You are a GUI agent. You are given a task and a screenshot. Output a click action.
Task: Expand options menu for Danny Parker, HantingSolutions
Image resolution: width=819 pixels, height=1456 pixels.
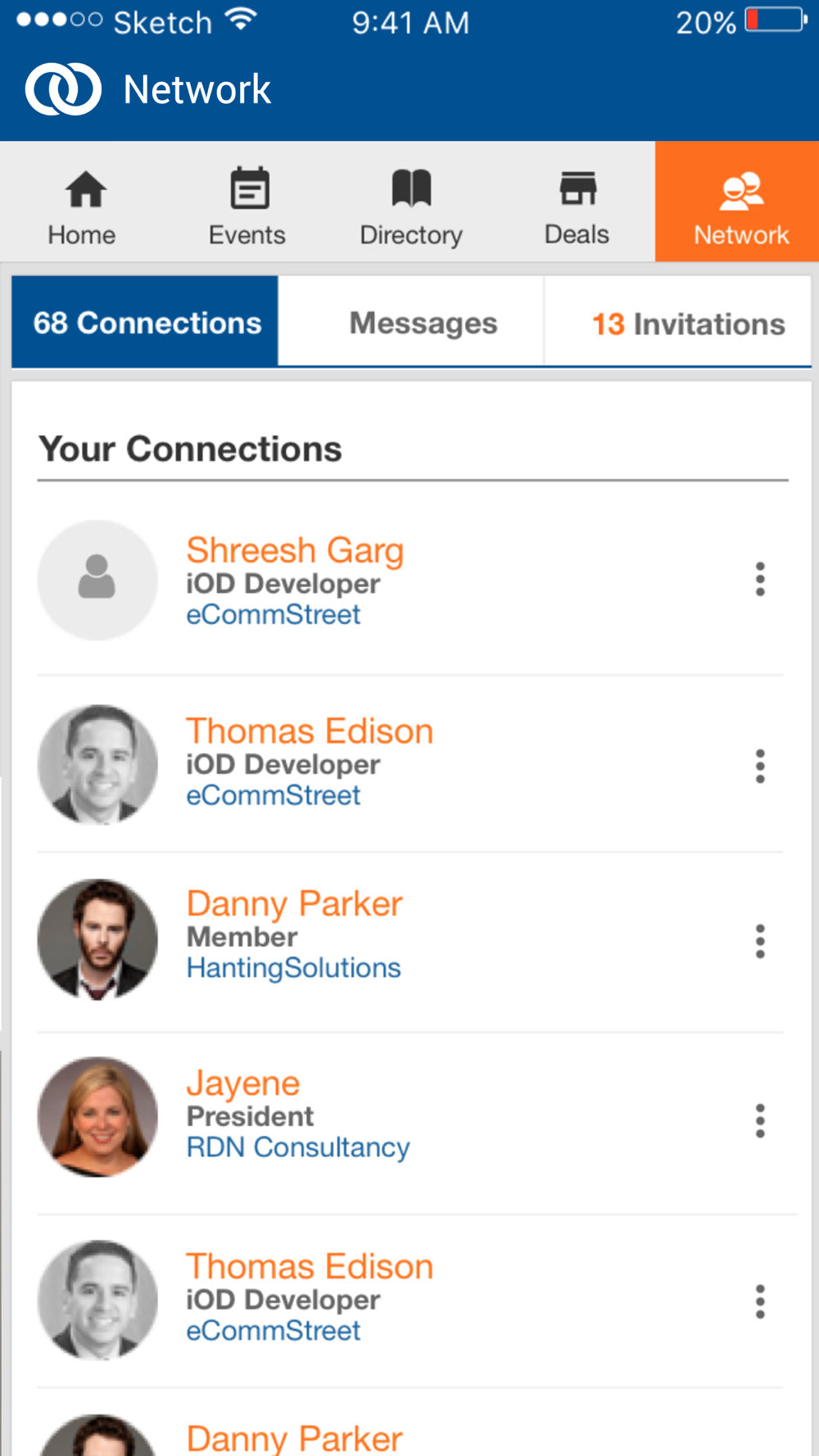[x=760, y=941]
